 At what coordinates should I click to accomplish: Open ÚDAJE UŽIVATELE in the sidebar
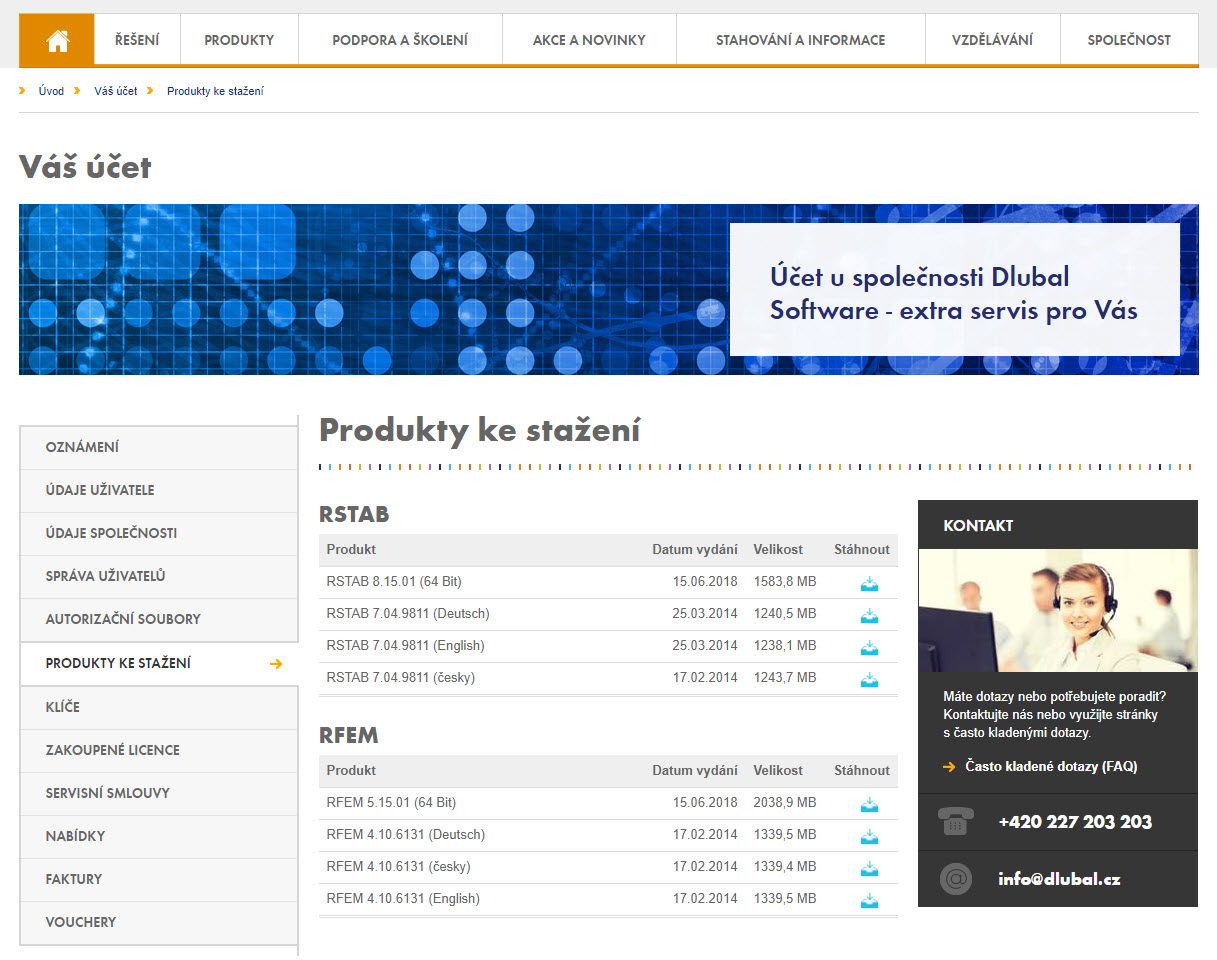(x=159, y=490)
